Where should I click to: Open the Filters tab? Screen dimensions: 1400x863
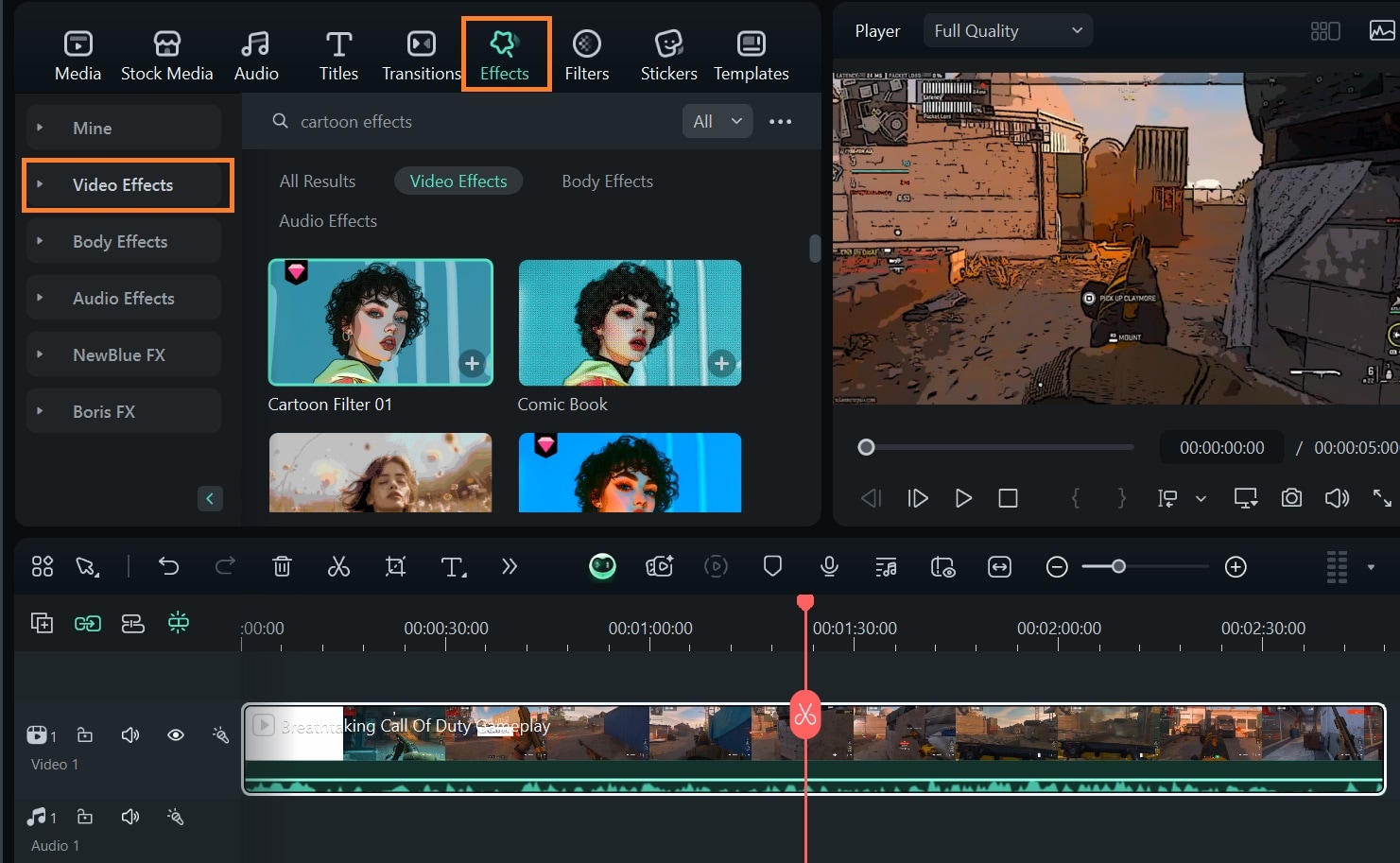click(586, 55)
